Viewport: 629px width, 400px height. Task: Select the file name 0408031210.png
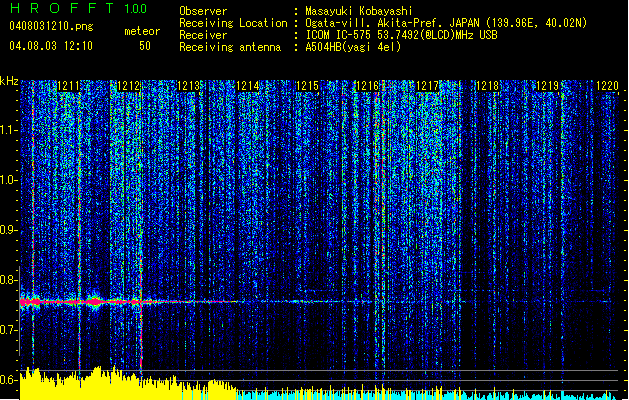click(51, 26)
